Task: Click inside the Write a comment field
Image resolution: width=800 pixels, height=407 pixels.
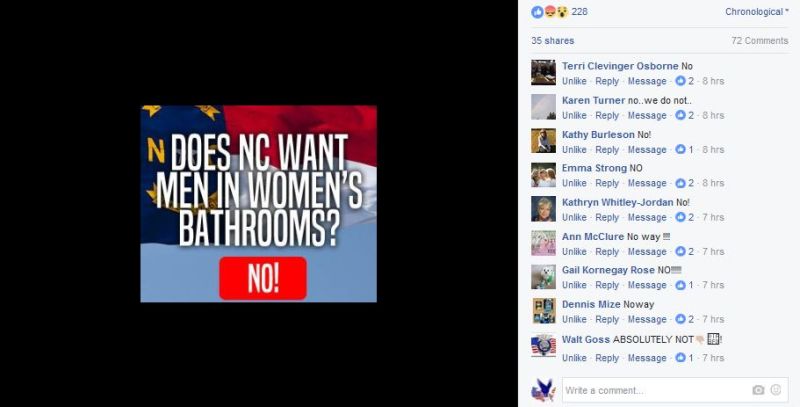Action: (x=656, y=390)
